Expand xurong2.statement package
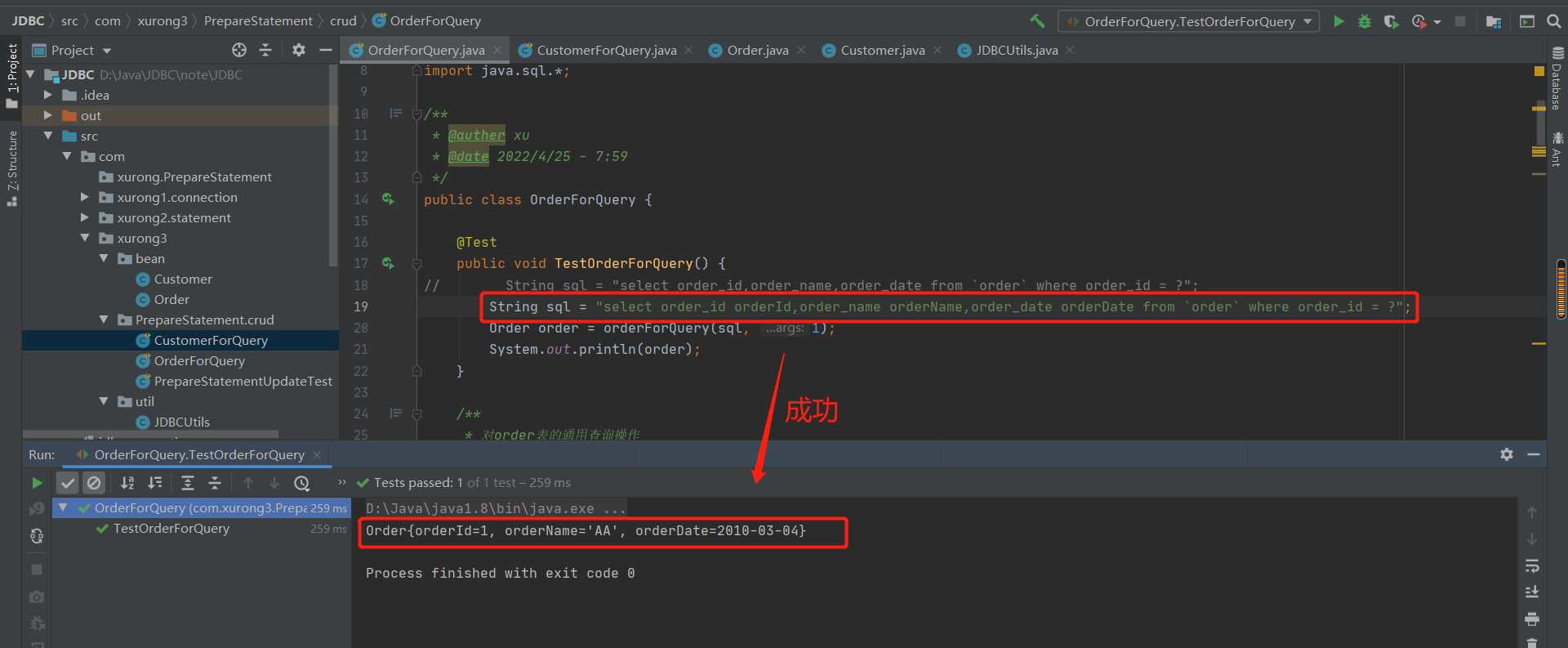The height and width of the screenshot is (648, 1568). coord(85,217)
